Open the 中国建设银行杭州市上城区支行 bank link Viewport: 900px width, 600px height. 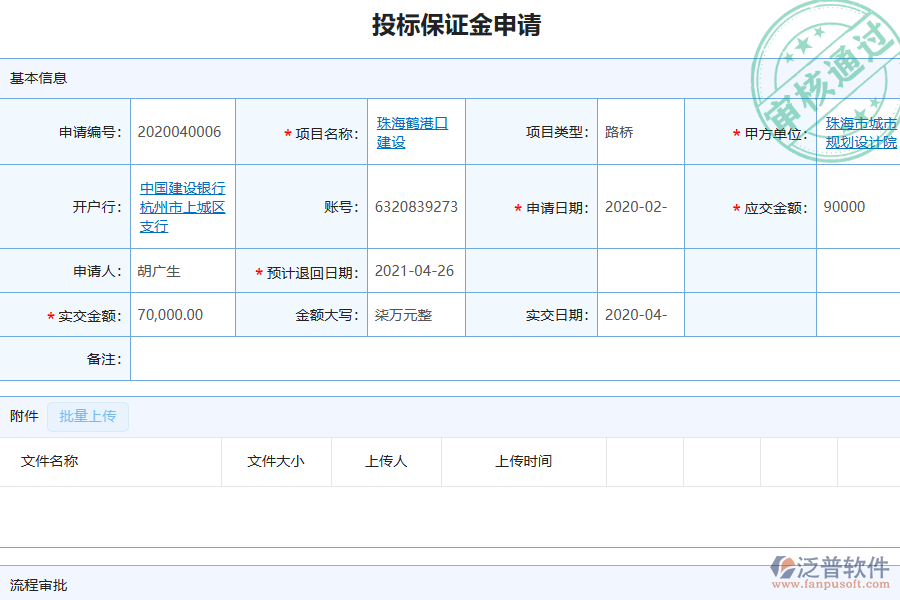(x=181, y=206)
